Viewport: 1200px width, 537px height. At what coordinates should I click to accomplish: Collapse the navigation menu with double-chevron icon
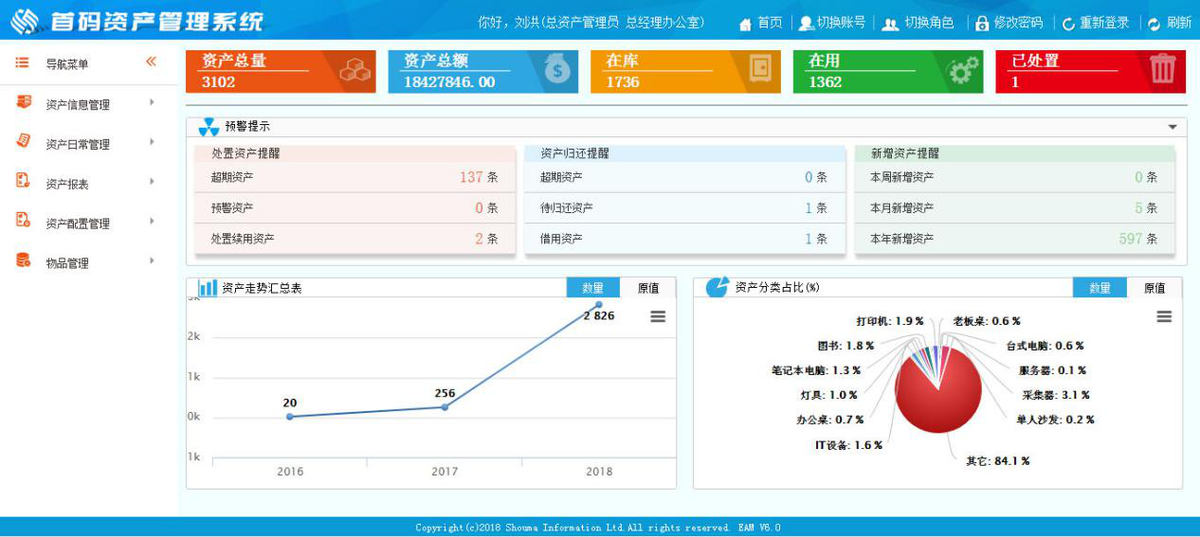(151, 62)
